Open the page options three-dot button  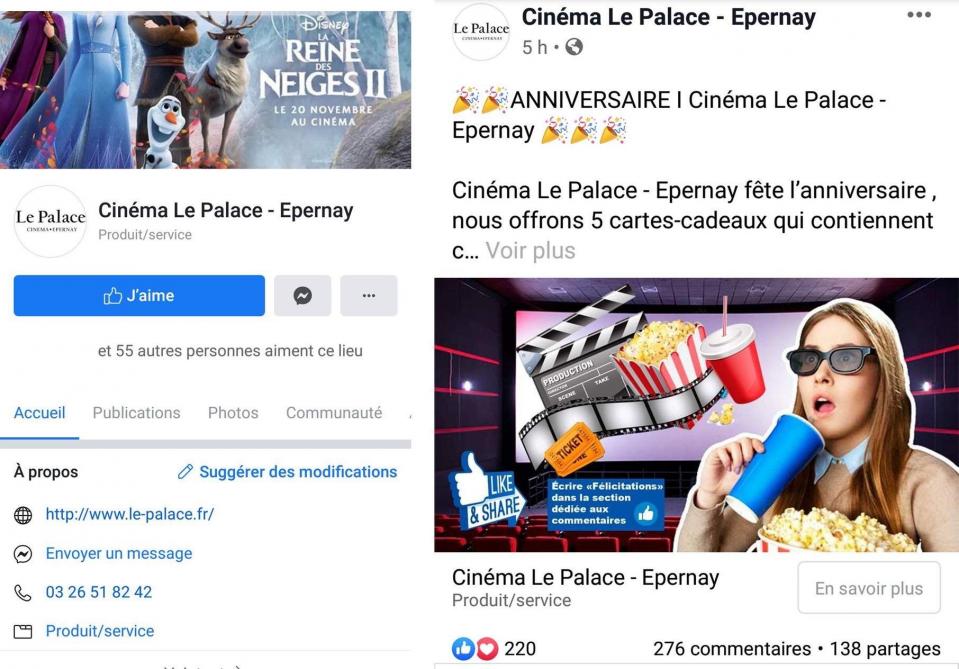(x=369, y=295)
